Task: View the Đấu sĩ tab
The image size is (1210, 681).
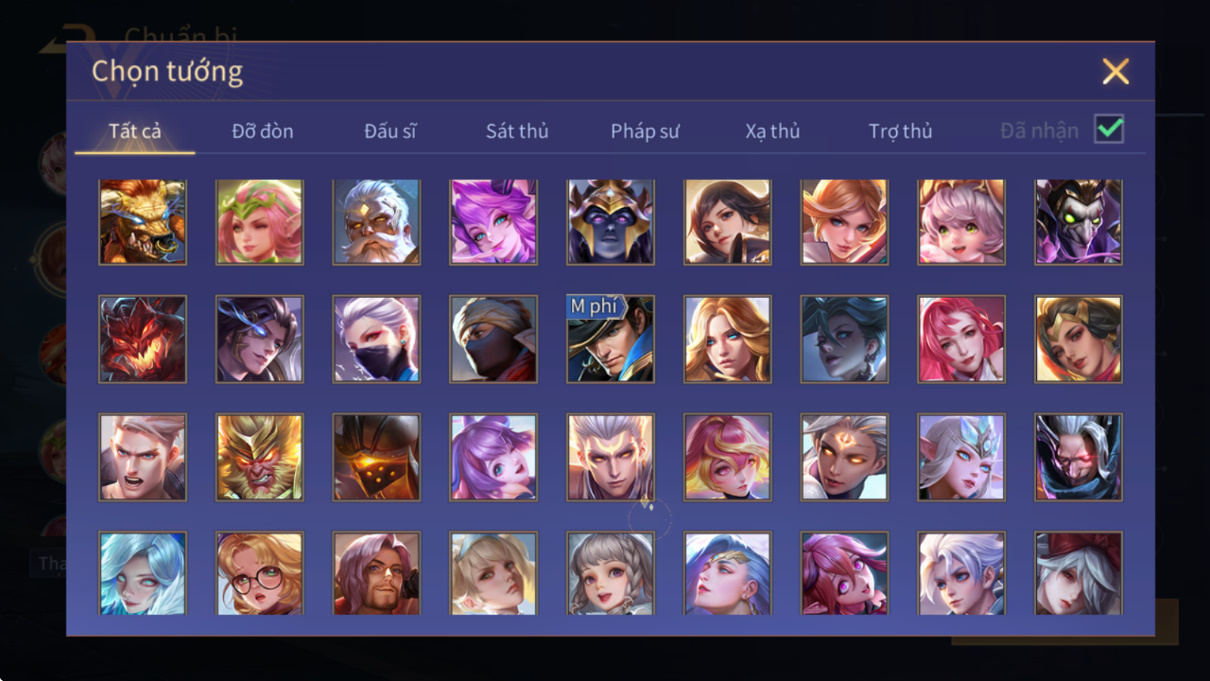Action: [390, 131]
